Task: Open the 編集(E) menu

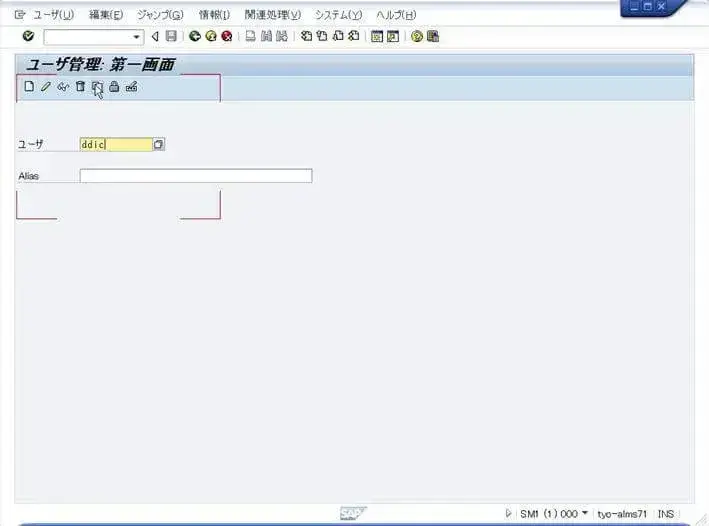Action: [x=106, y=15]
